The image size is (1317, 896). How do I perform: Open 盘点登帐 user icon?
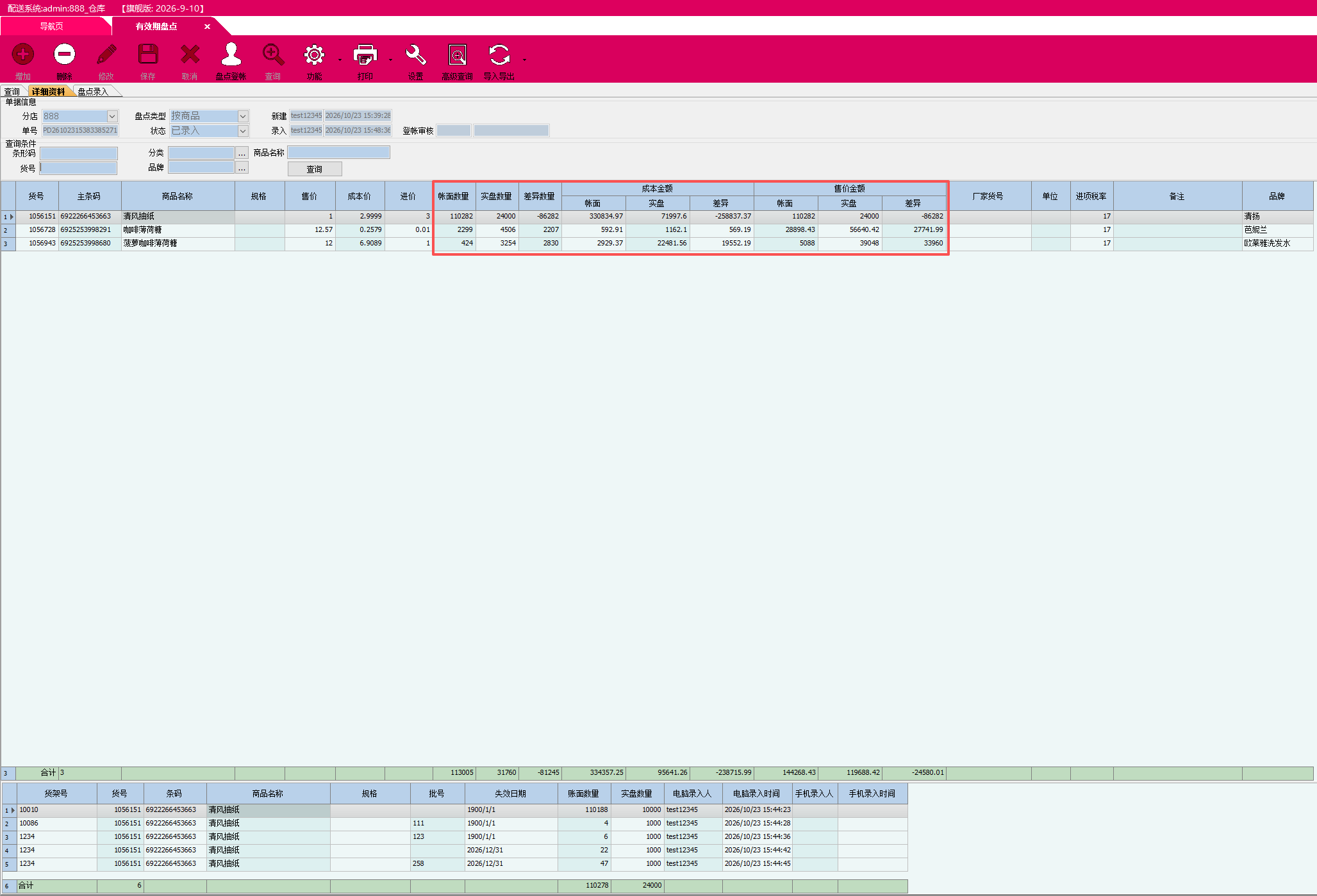231,54
